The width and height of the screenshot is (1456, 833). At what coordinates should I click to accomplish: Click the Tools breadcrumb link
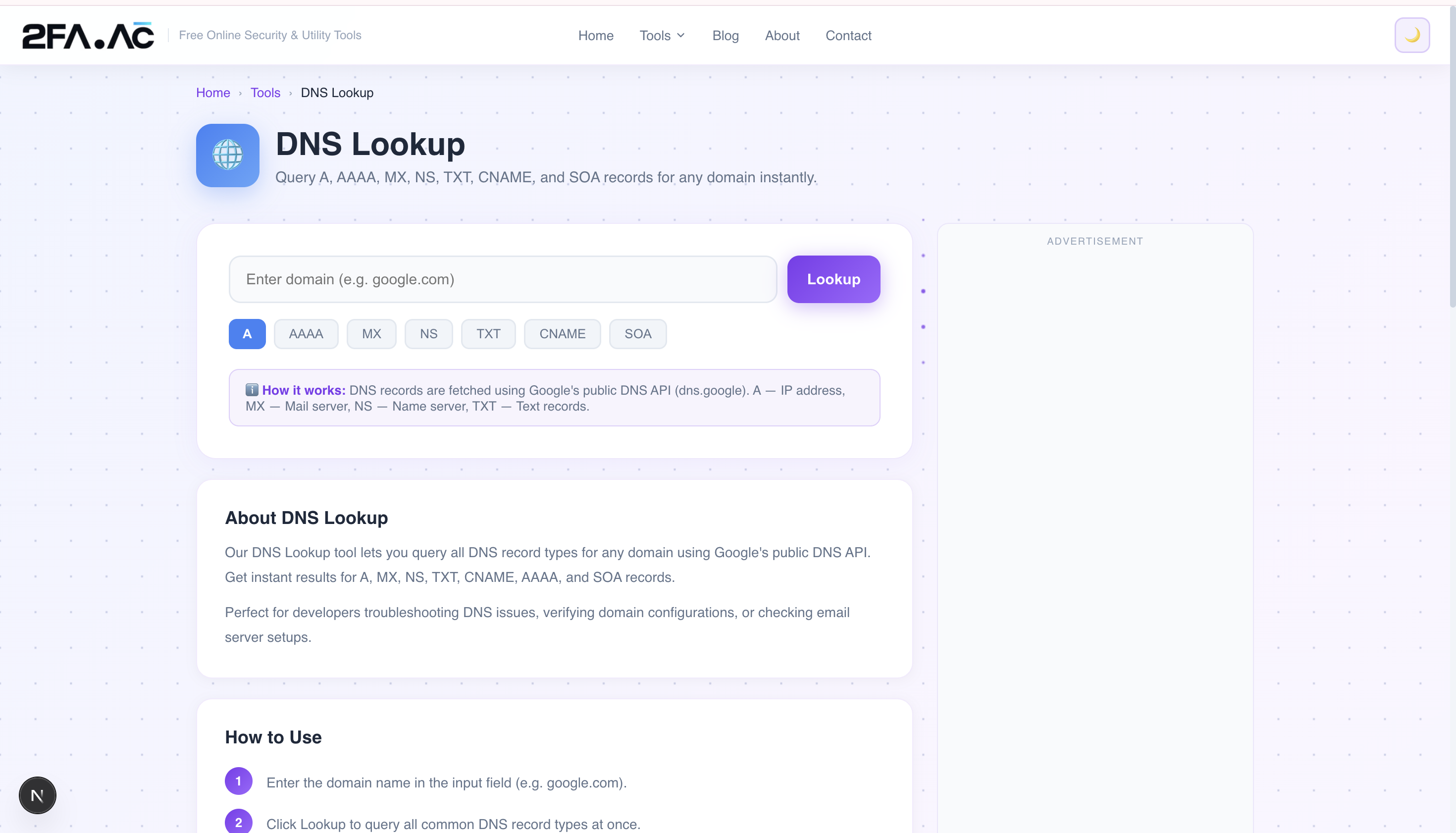click(265, 93)
